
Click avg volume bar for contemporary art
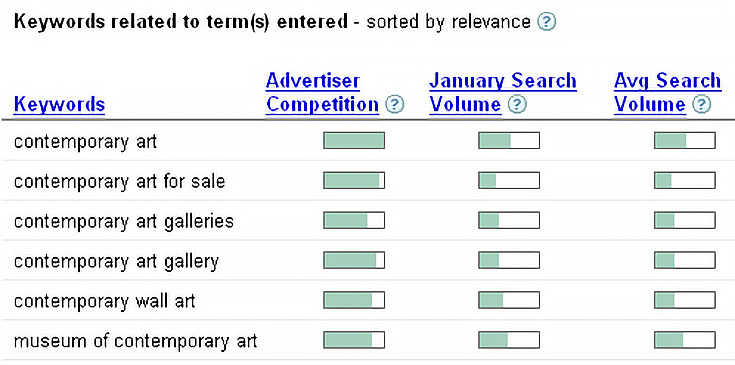point(685,141)
